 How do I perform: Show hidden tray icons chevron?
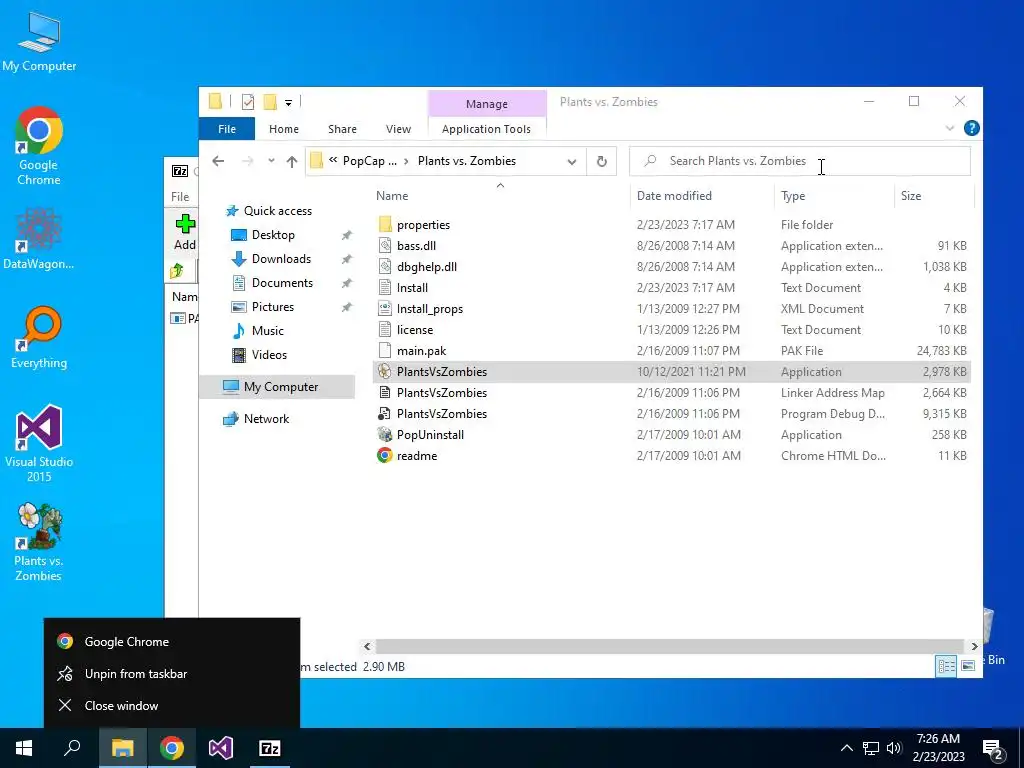(846, 748)
